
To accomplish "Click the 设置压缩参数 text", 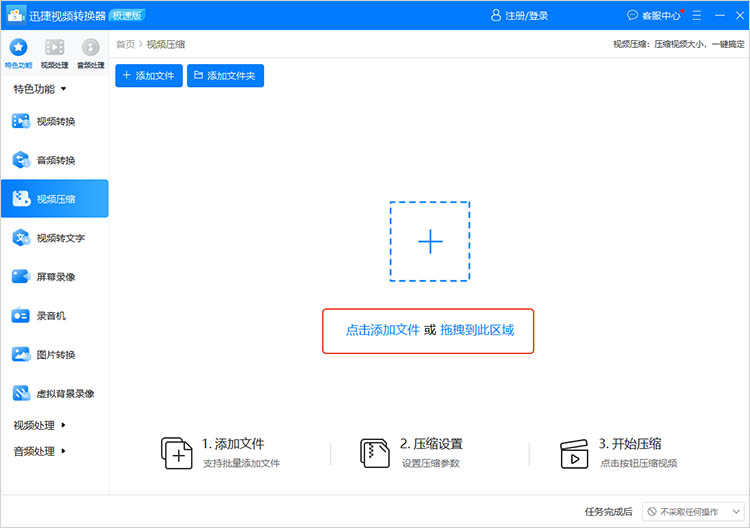I will point(430,463).
